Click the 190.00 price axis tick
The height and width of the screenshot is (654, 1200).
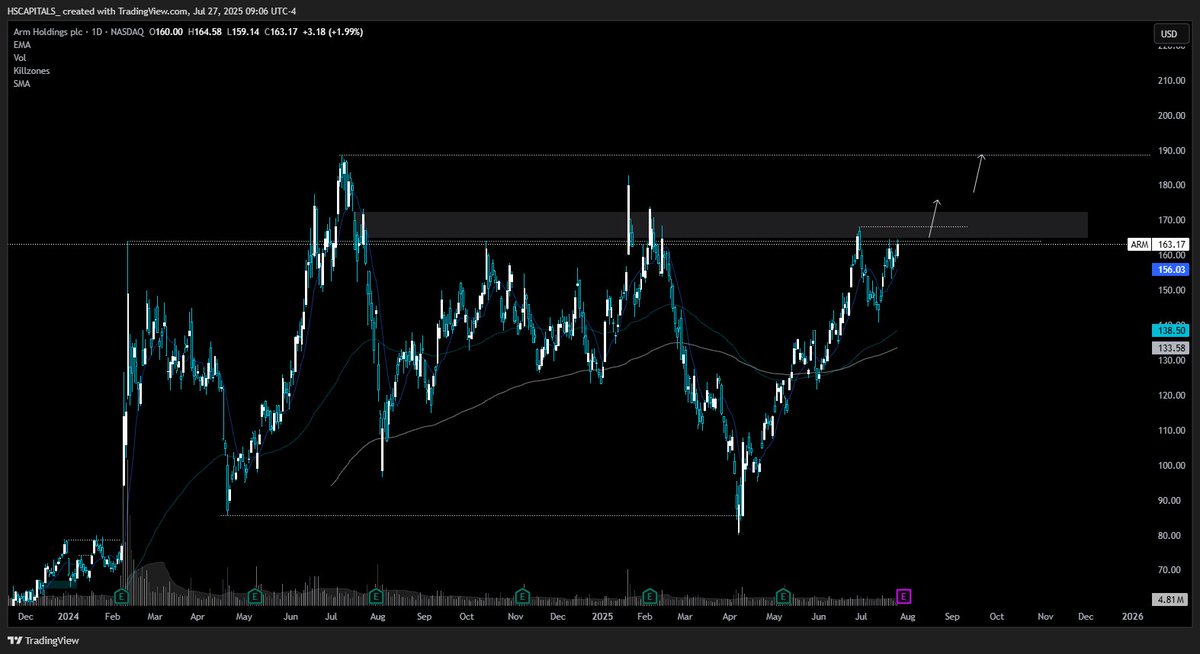[1171, 151]
